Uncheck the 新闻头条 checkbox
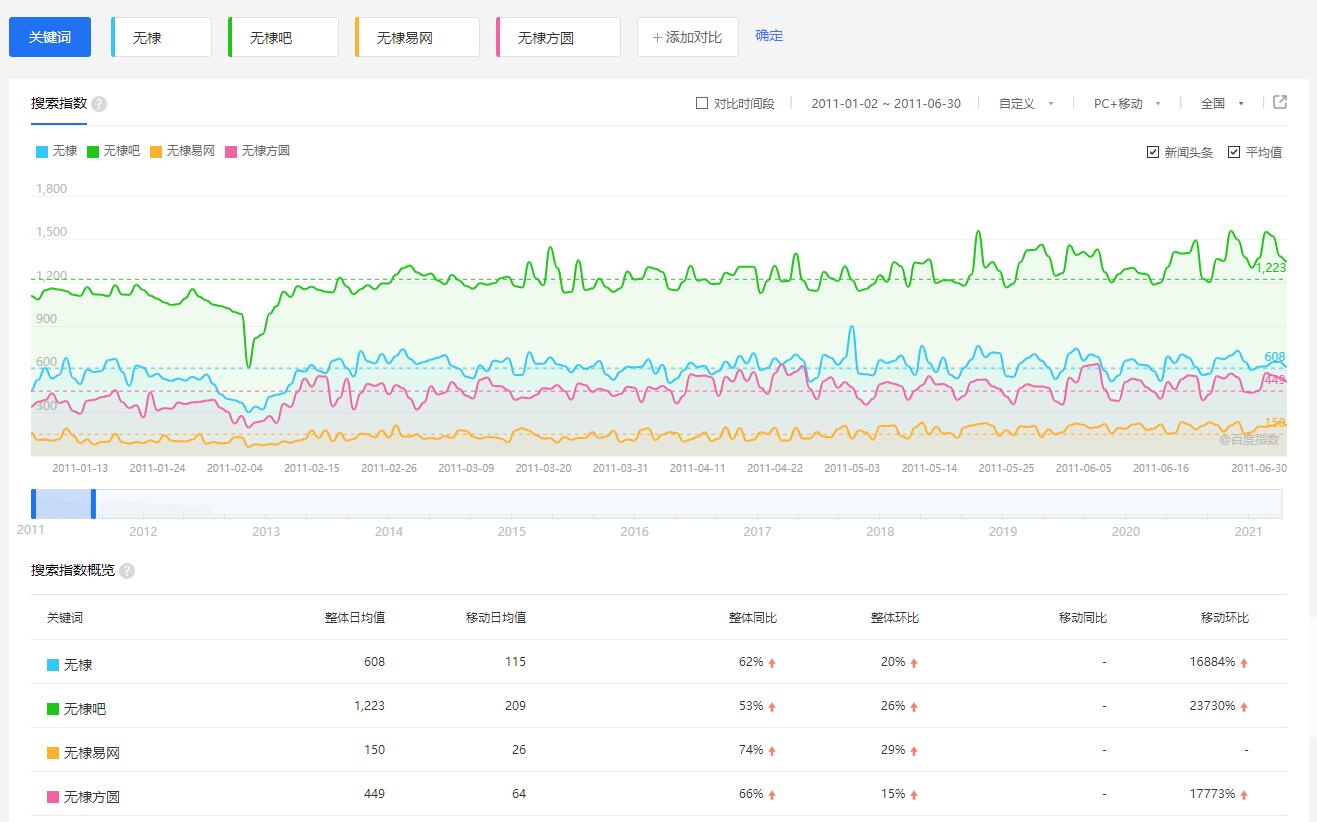 [x=1153, y=152]
